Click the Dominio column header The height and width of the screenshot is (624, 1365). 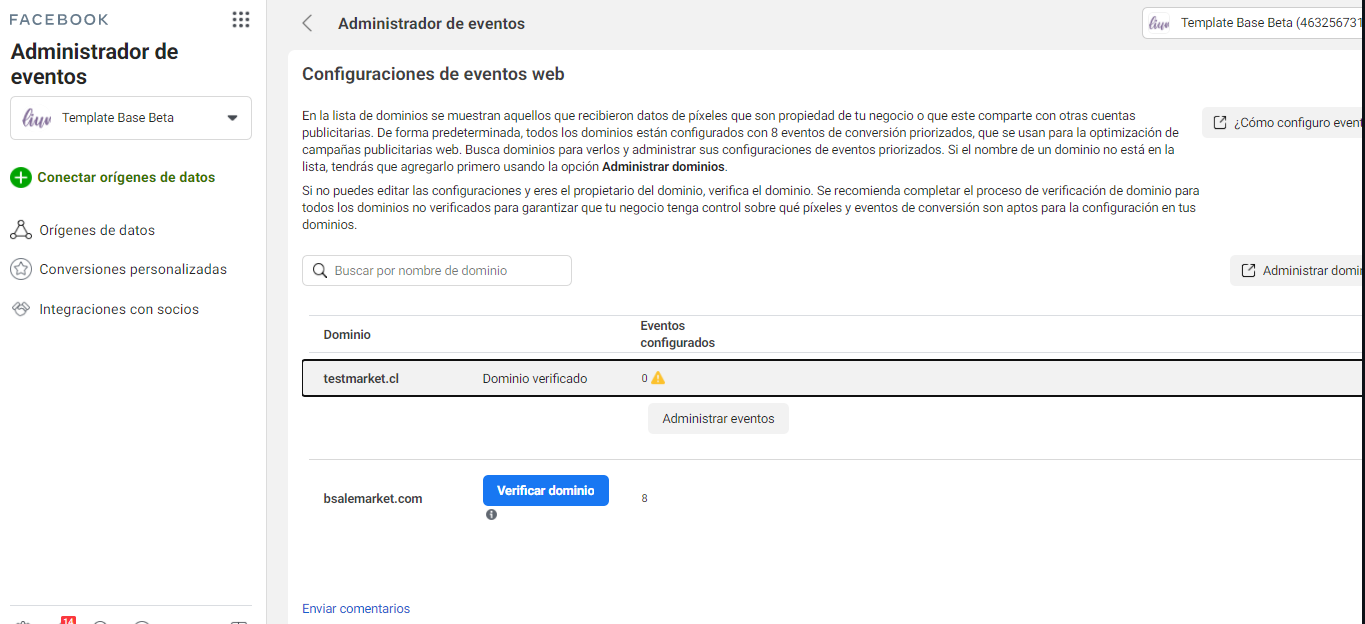[x=347, y=334]
